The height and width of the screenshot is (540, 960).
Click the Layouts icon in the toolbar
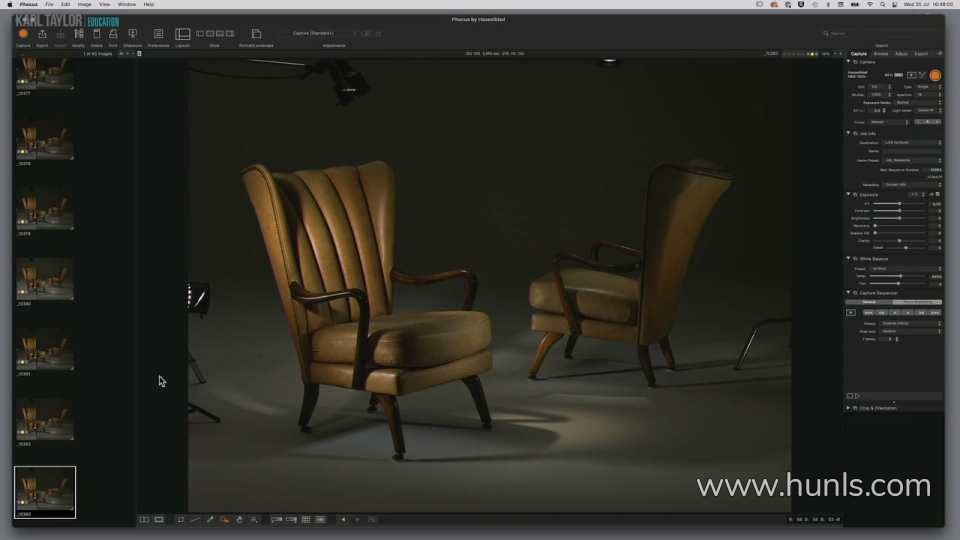point(182,34)
